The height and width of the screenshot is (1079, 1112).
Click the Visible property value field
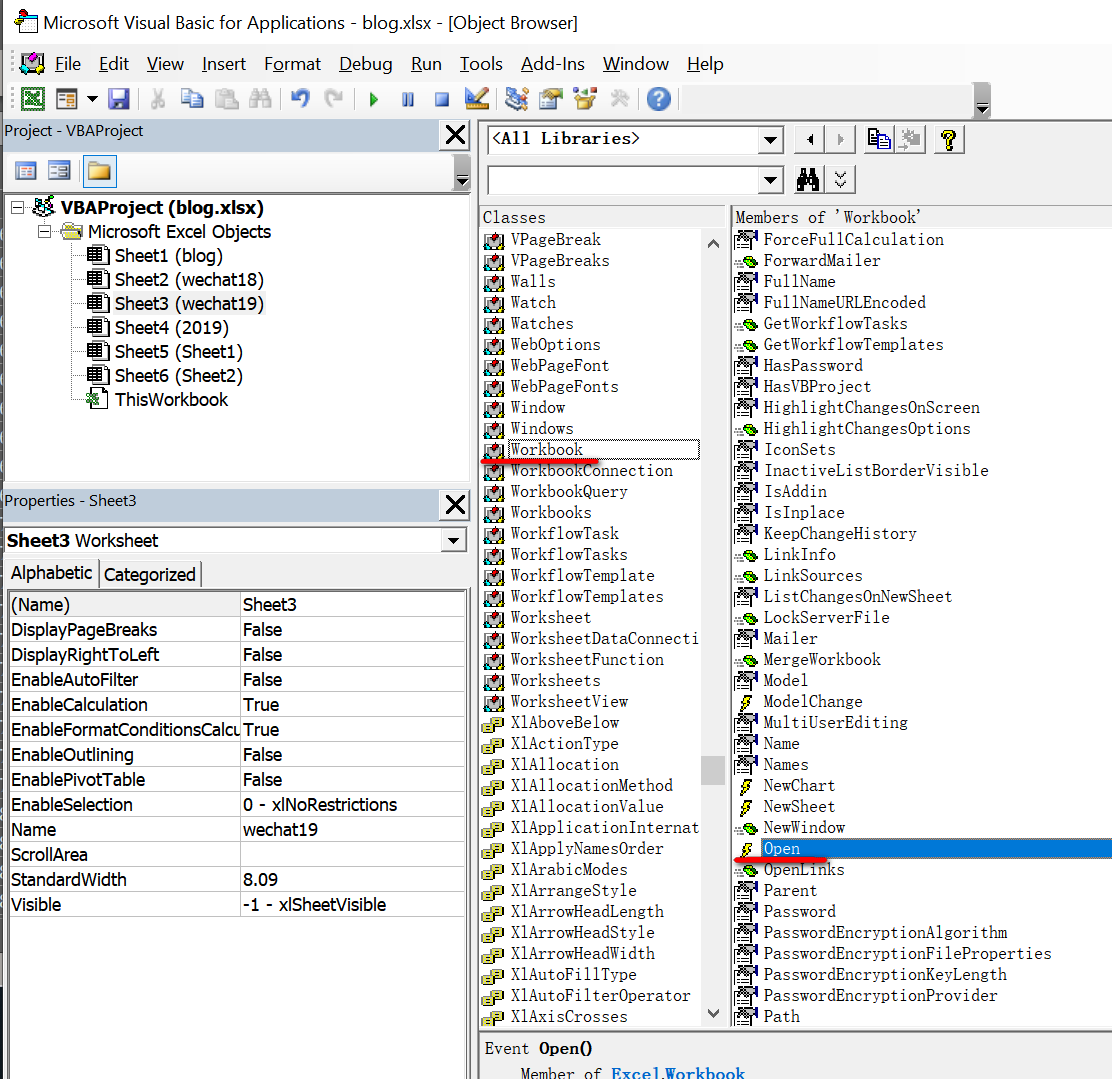click(x=352, y=904)
